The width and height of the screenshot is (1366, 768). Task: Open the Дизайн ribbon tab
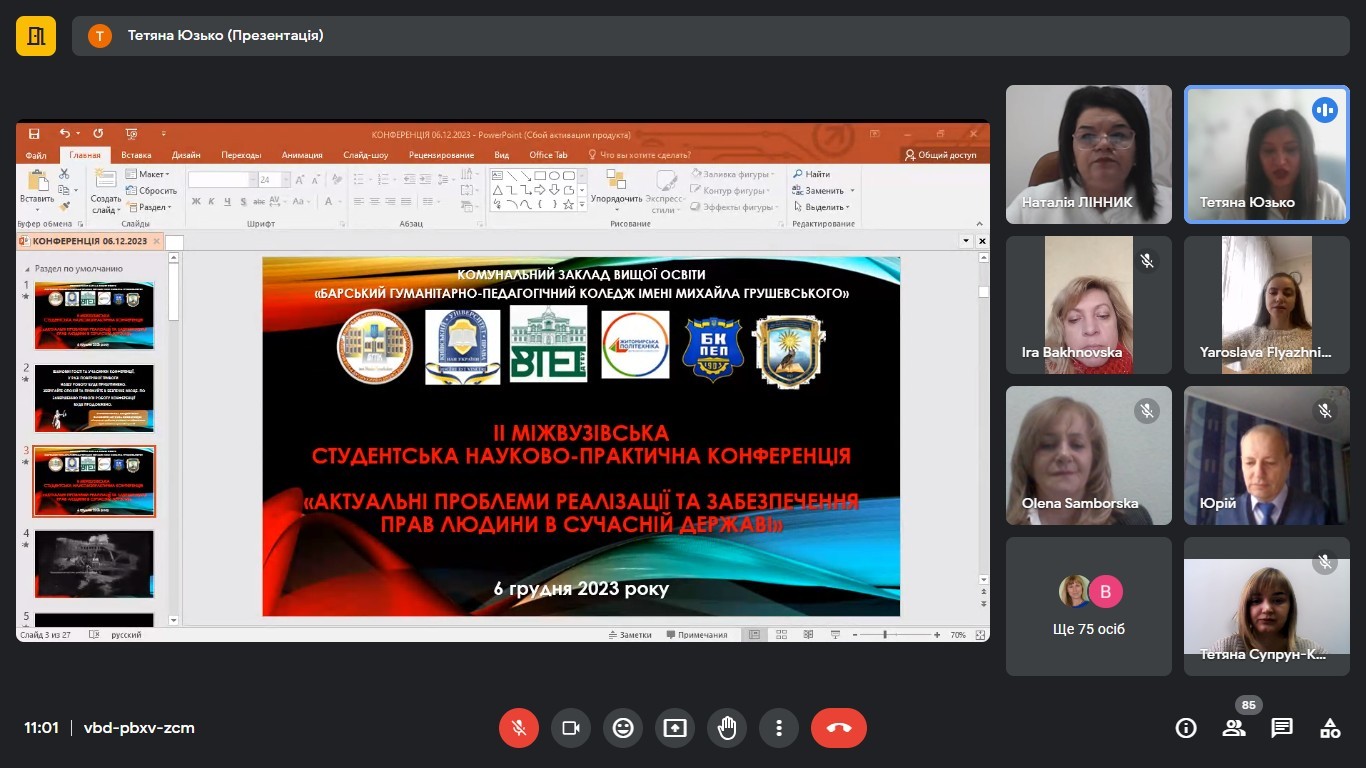pyautogui.click(x=186, y=155)
